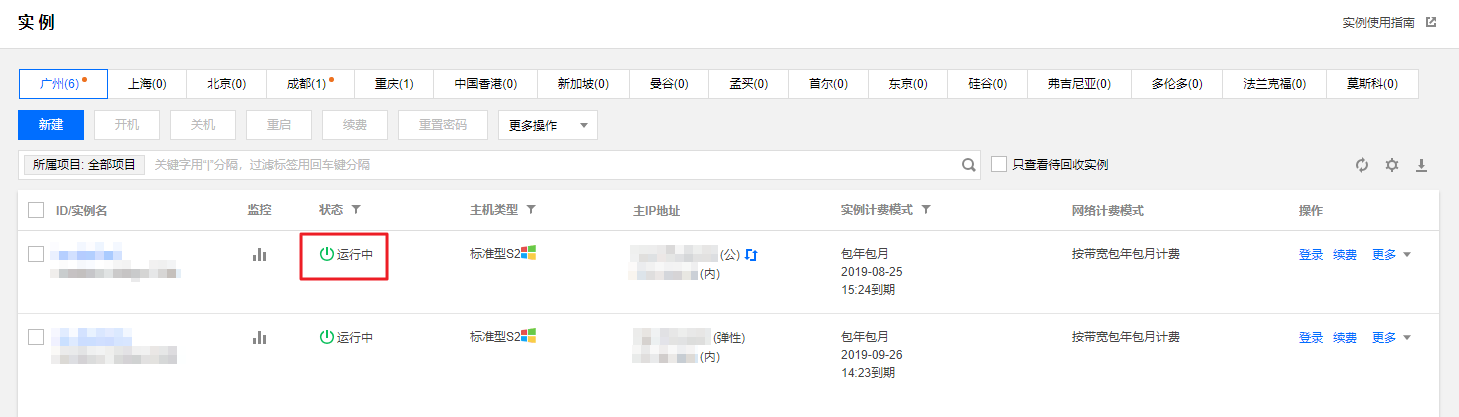The width and height of the screenshot is (1459, 417).
Task: Click the 主机类型 column filter icon
Action: (x=531, y=210)
